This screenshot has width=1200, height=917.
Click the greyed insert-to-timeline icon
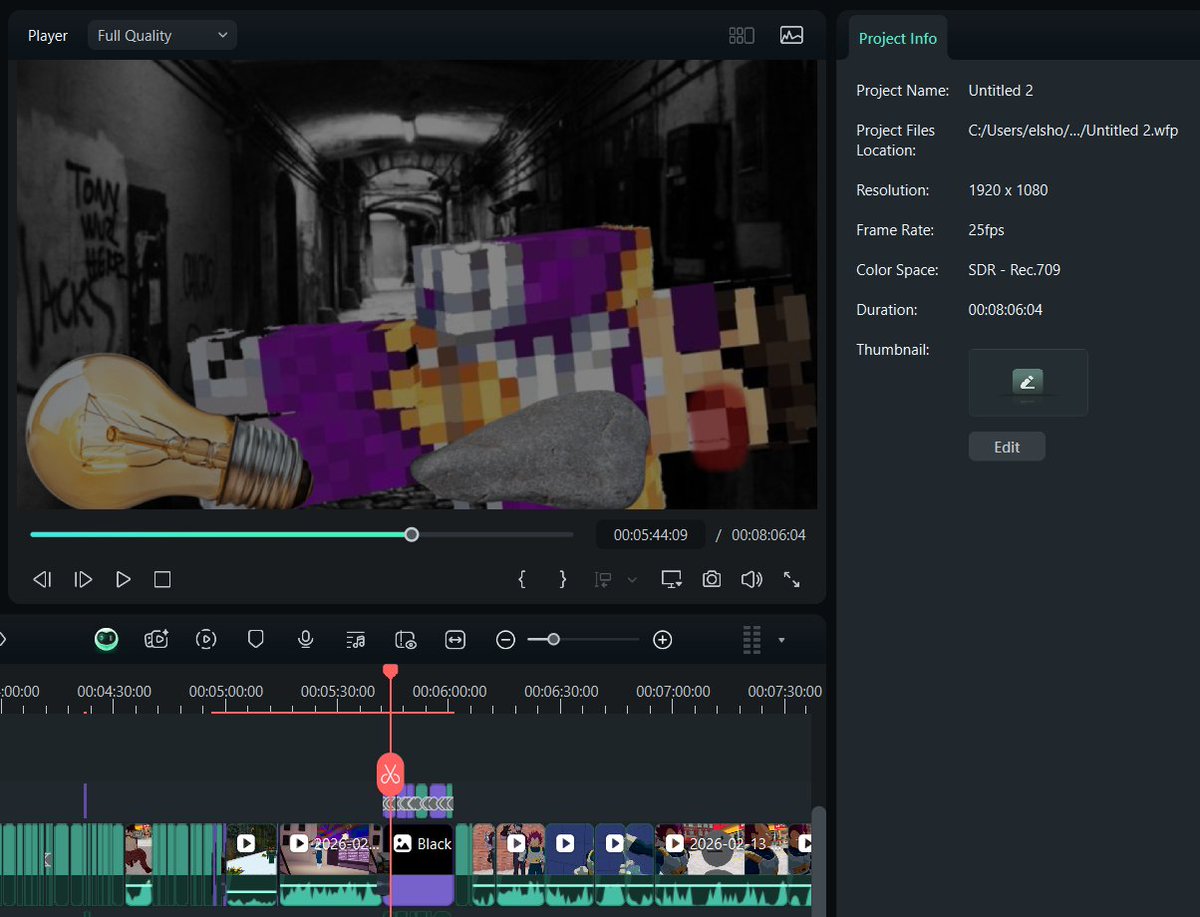click(x=603, y=579)
